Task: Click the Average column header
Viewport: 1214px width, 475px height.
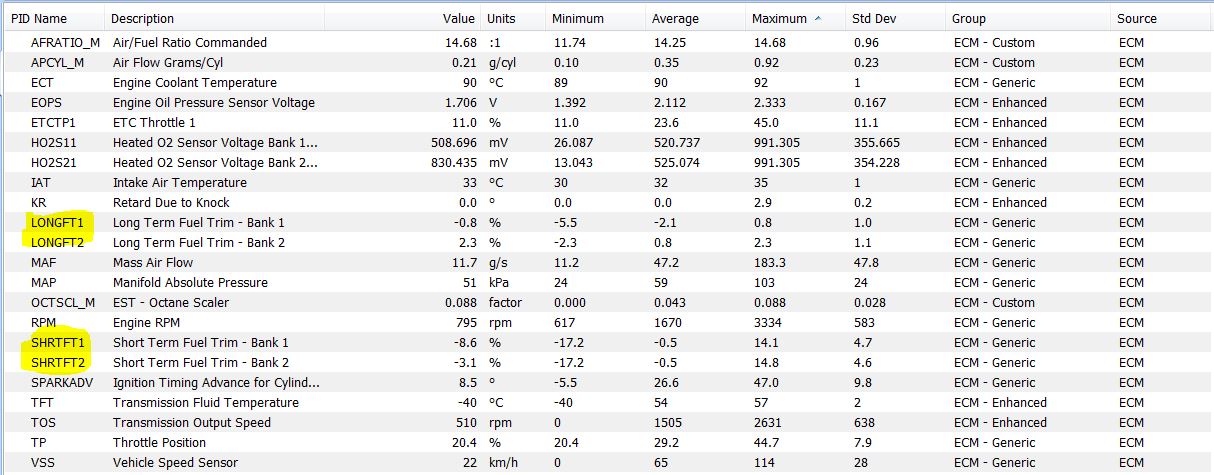Action: (x=675, y=18)
